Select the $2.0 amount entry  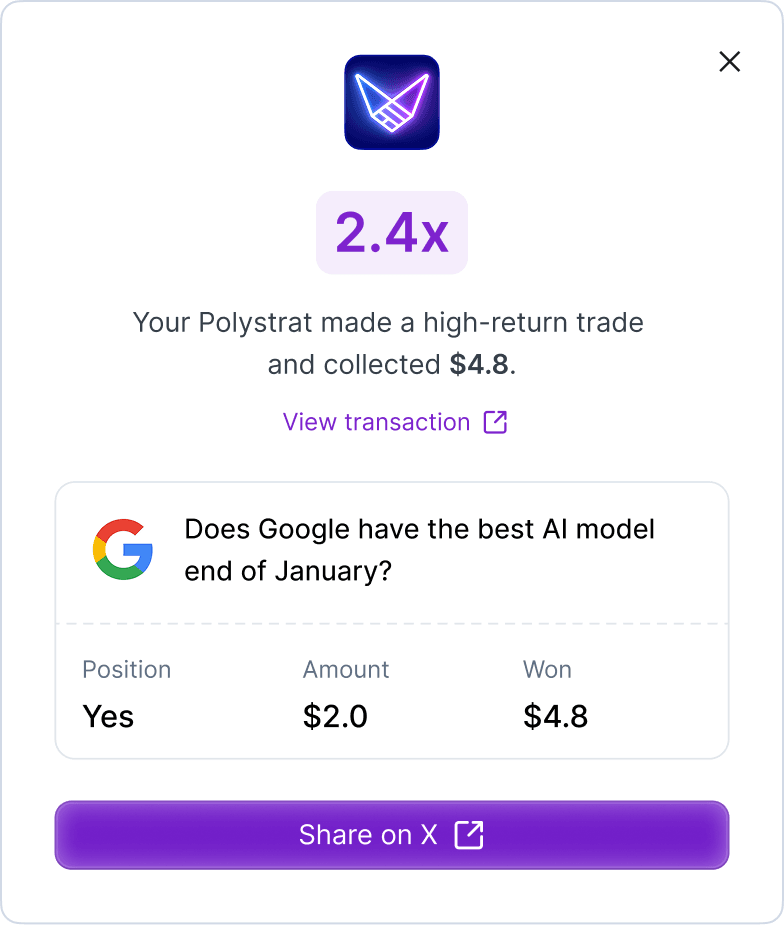point(336,716)
